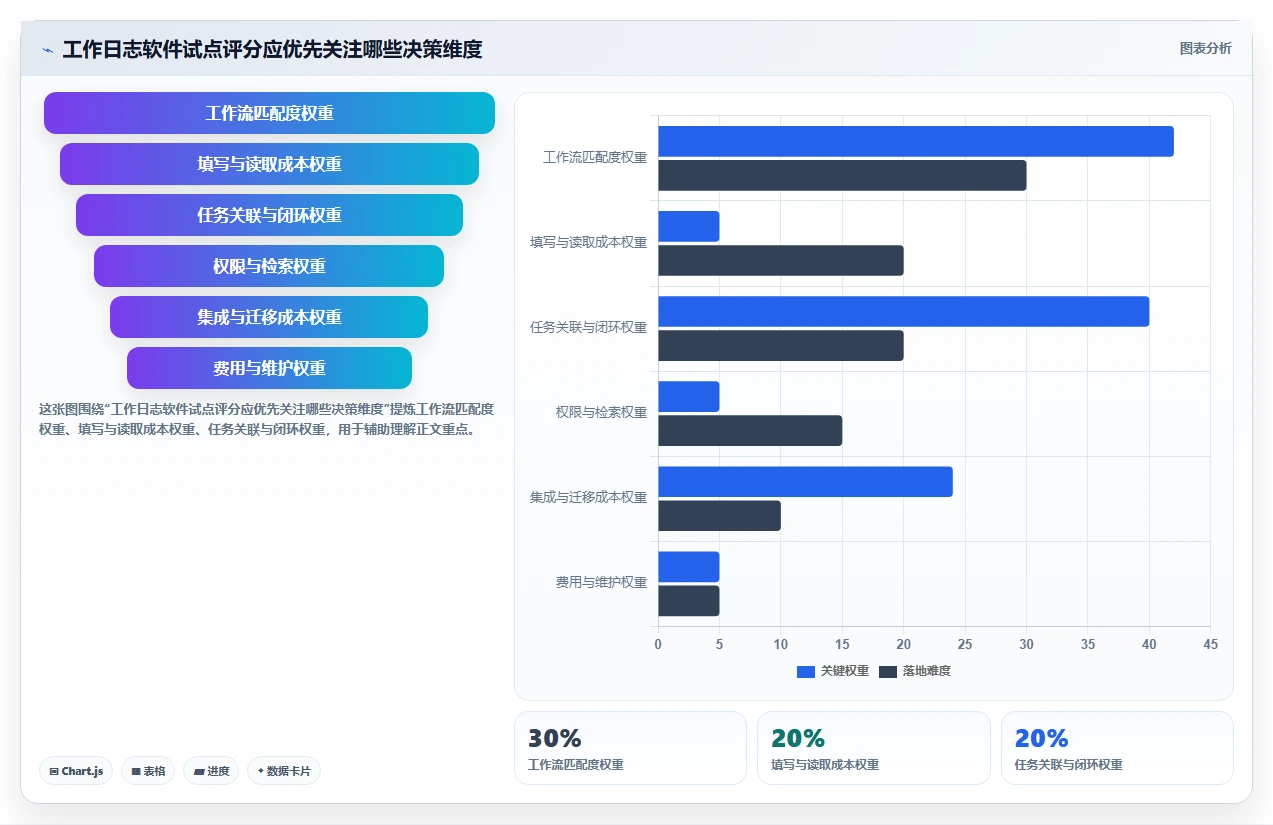Click the 20% 任务关联与闭环权重 data card

point(1117,748)
